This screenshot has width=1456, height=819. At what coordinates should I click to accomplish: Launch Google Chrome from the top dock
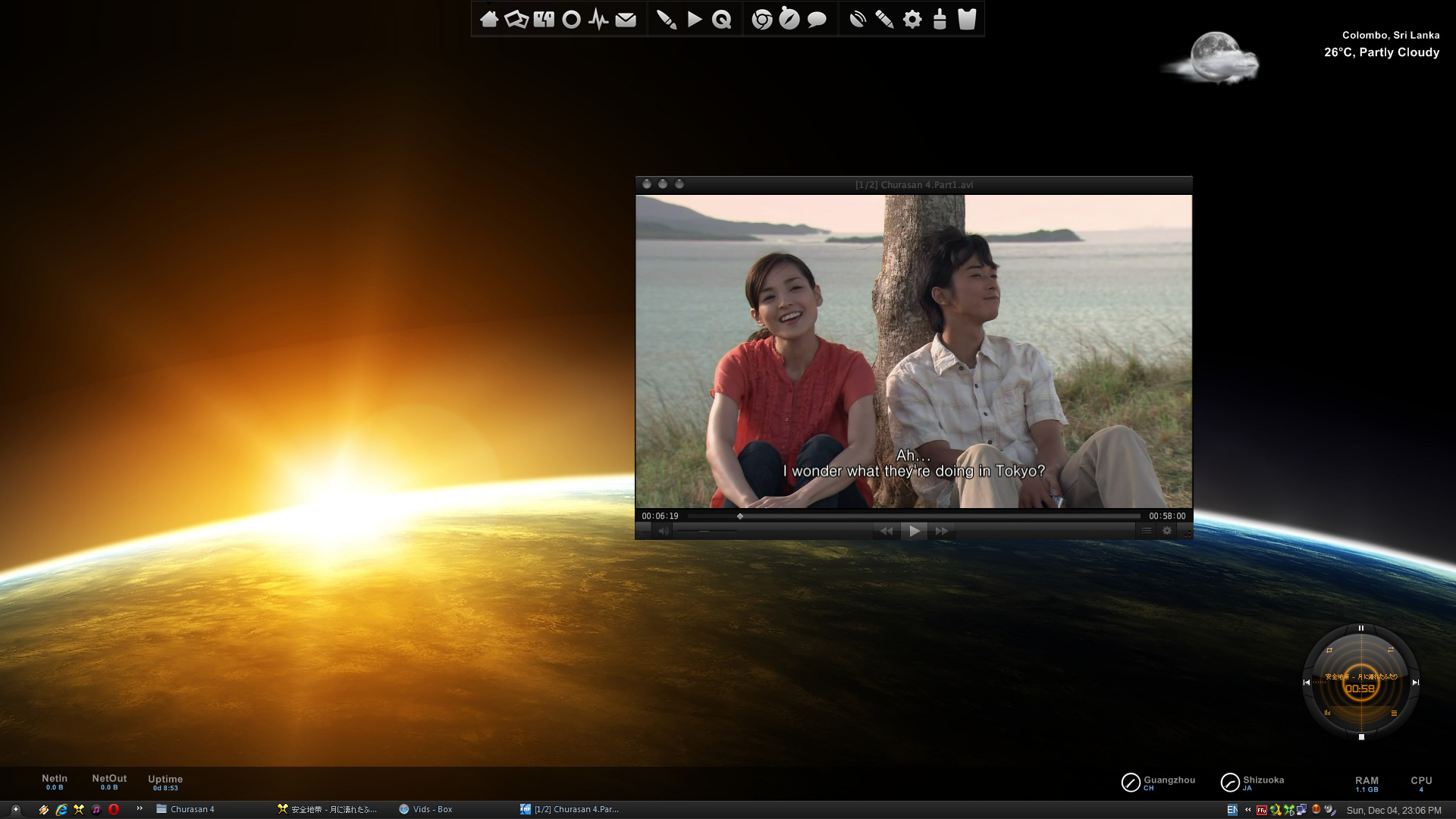tap(762, 20)
